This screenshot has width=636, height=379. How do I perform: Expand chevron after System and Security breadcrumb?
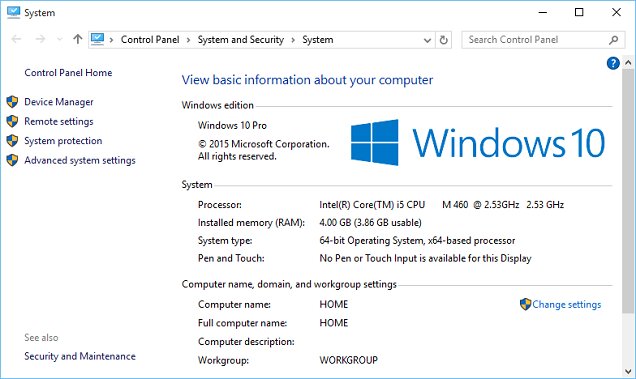coord(292,40)
